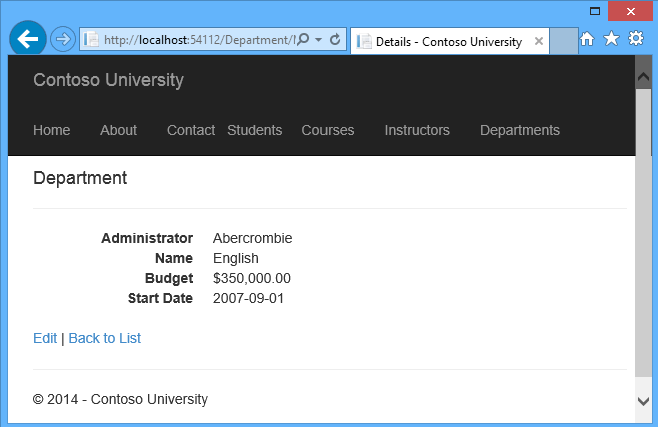Expand the address bar autocomplete dropdown arrow
The height and width of the screenshot is (427, 658).
pyautogui.click(x=318, y=40)
